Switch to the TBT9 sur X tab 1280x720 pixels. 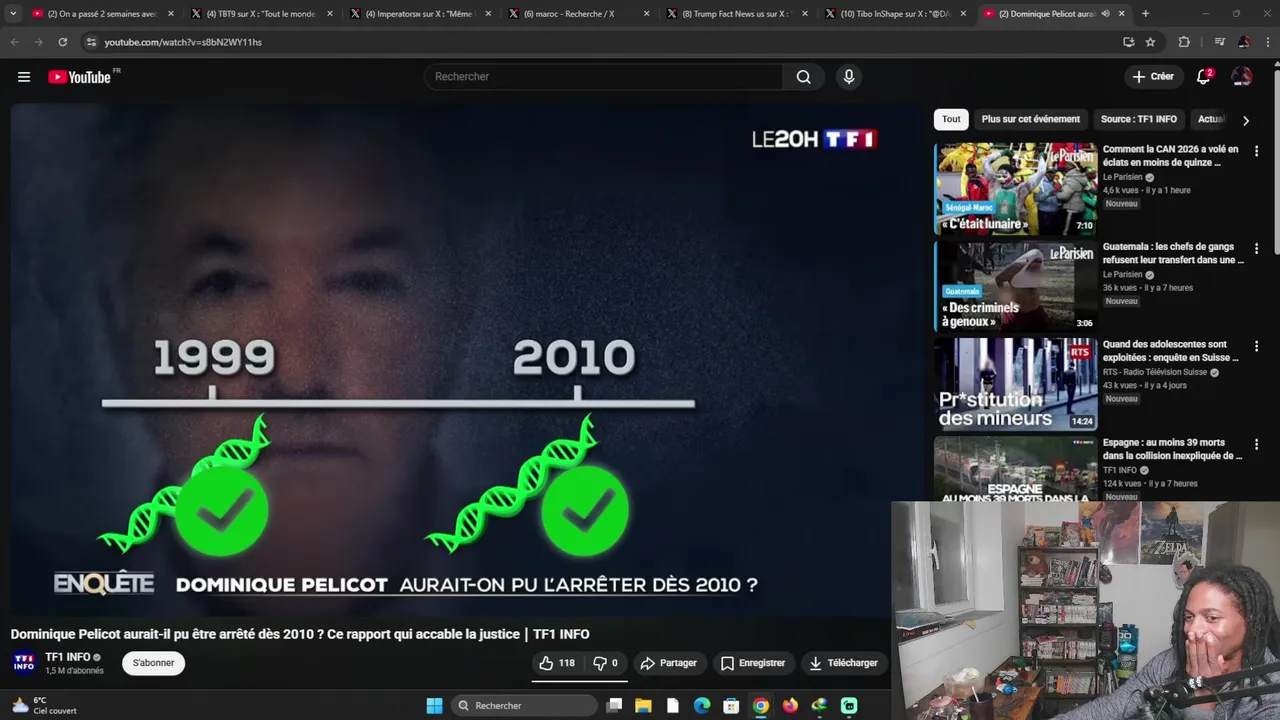pyautogui.click(x=261, y=14)
